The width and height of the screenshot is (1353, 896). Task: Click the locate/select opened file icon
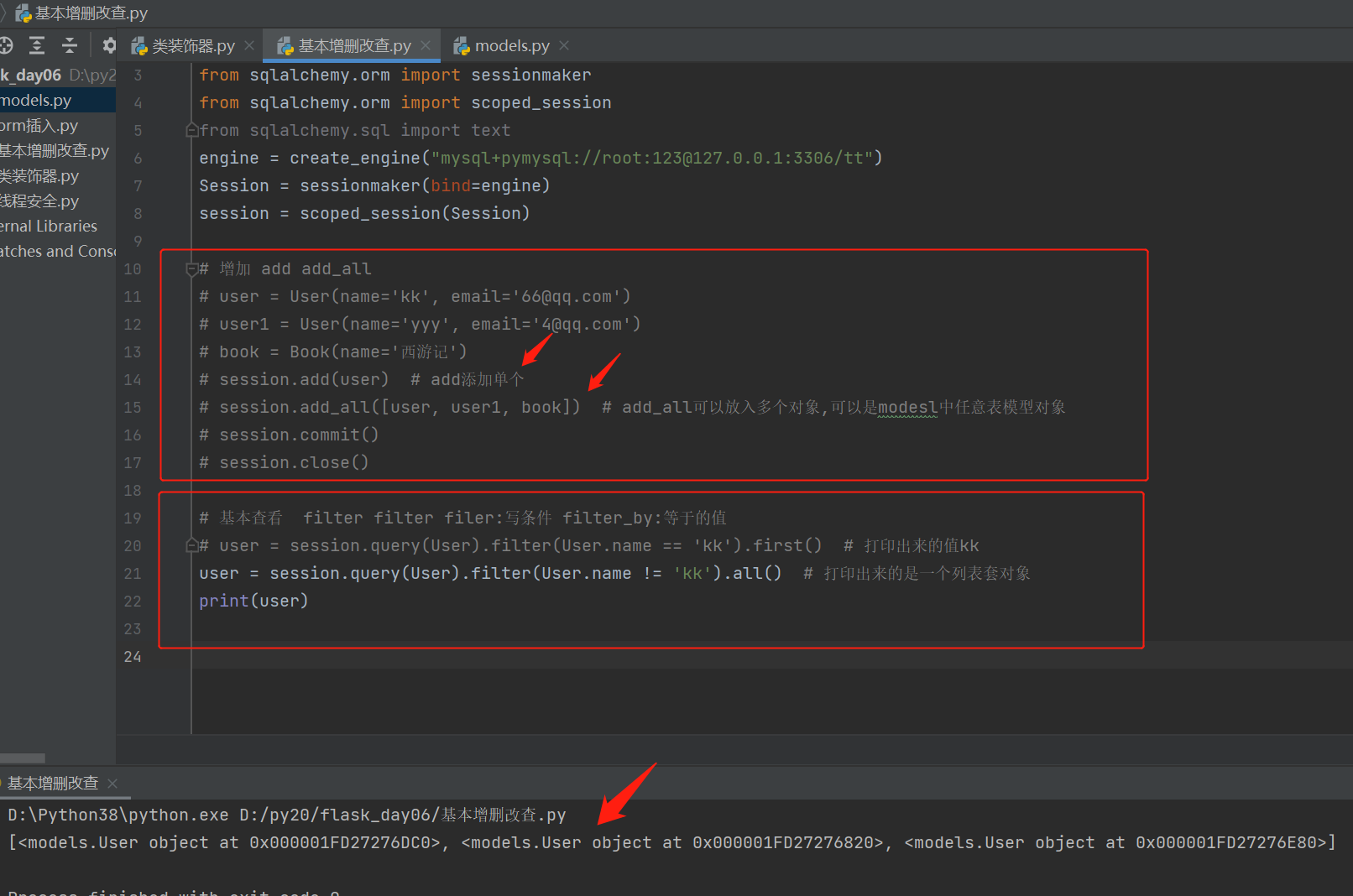[x=5, y=45]
